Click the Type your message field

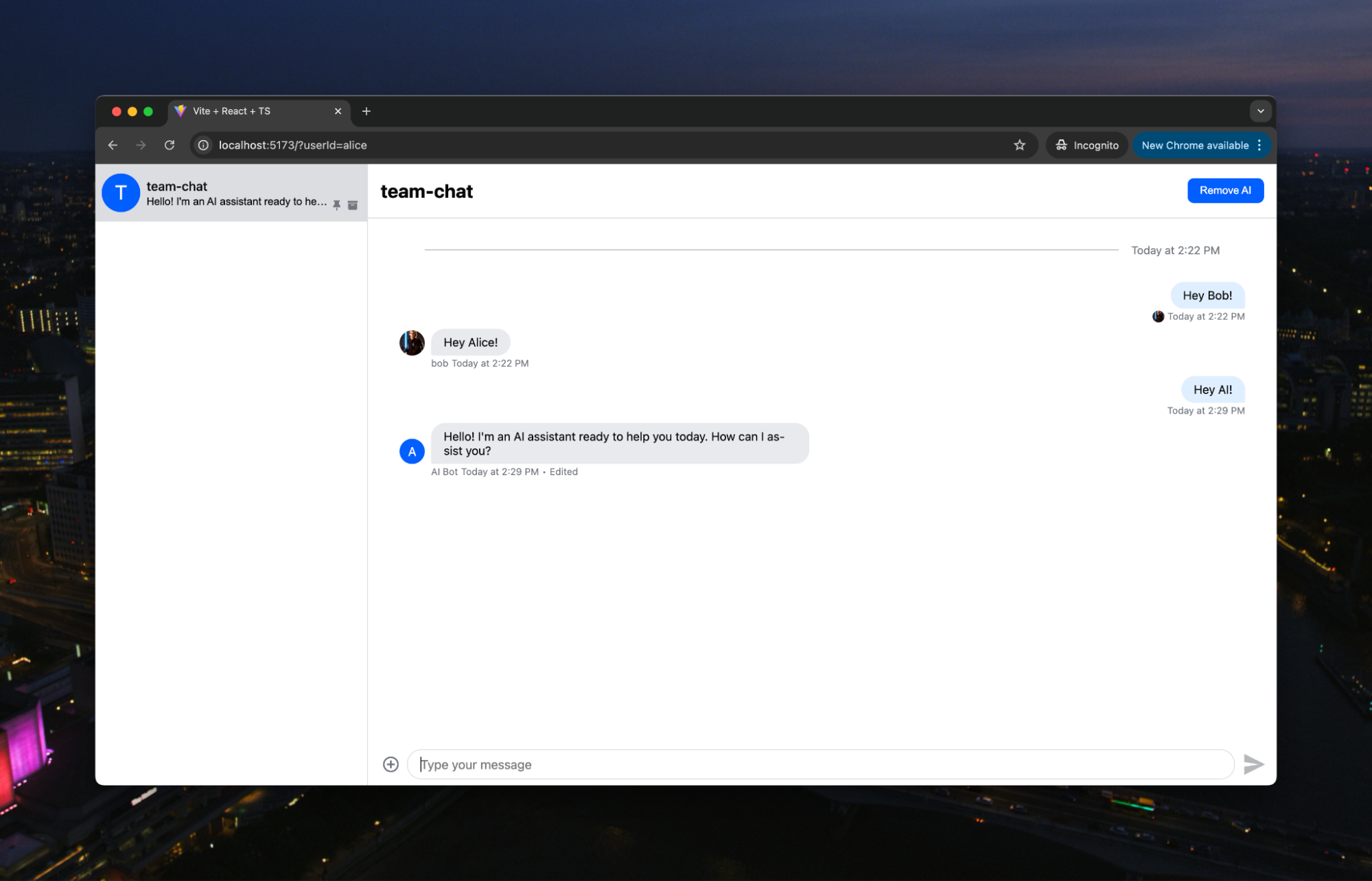(820, 764)
